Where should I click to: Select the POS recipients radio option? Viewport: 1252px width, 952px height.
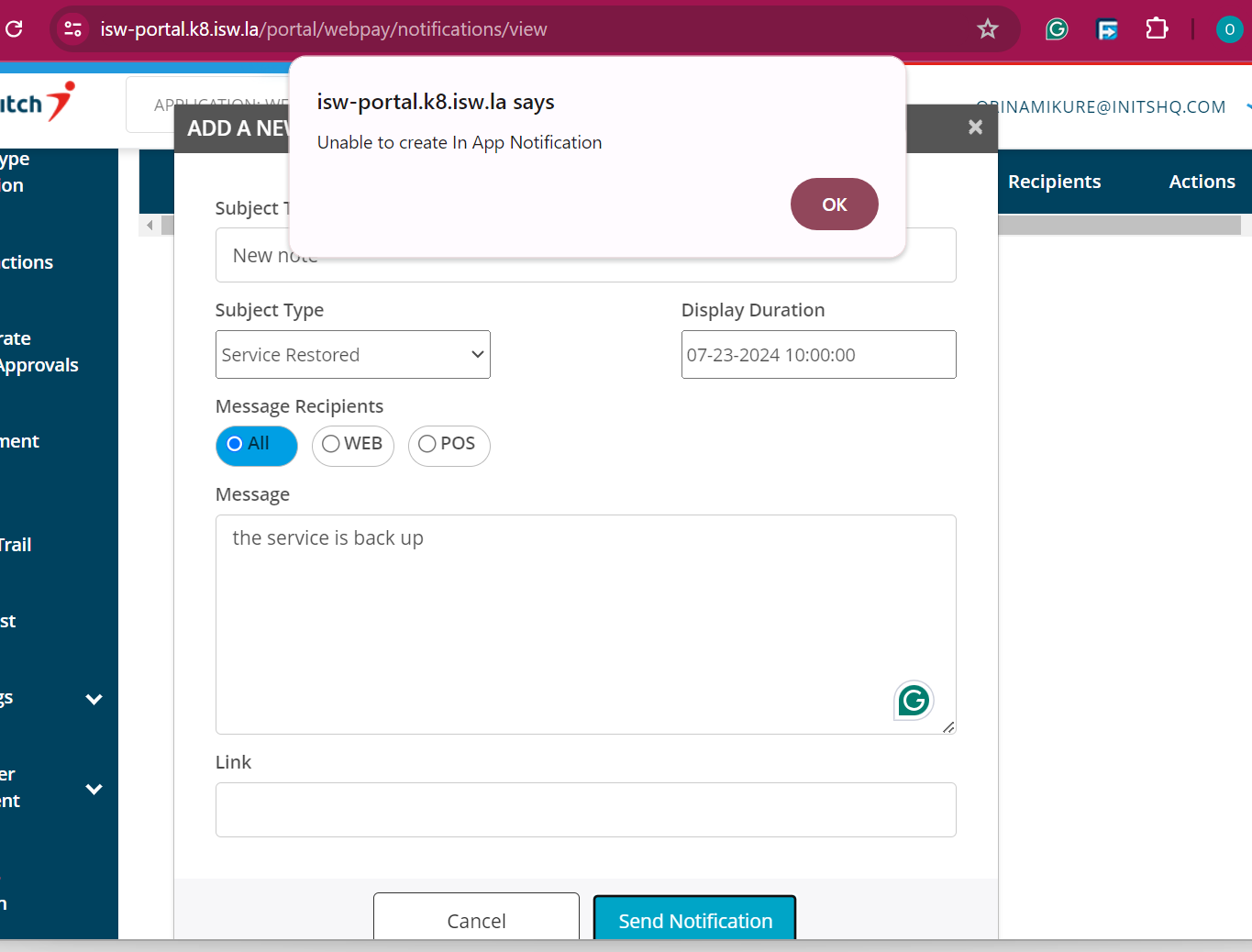pos(427,444)
